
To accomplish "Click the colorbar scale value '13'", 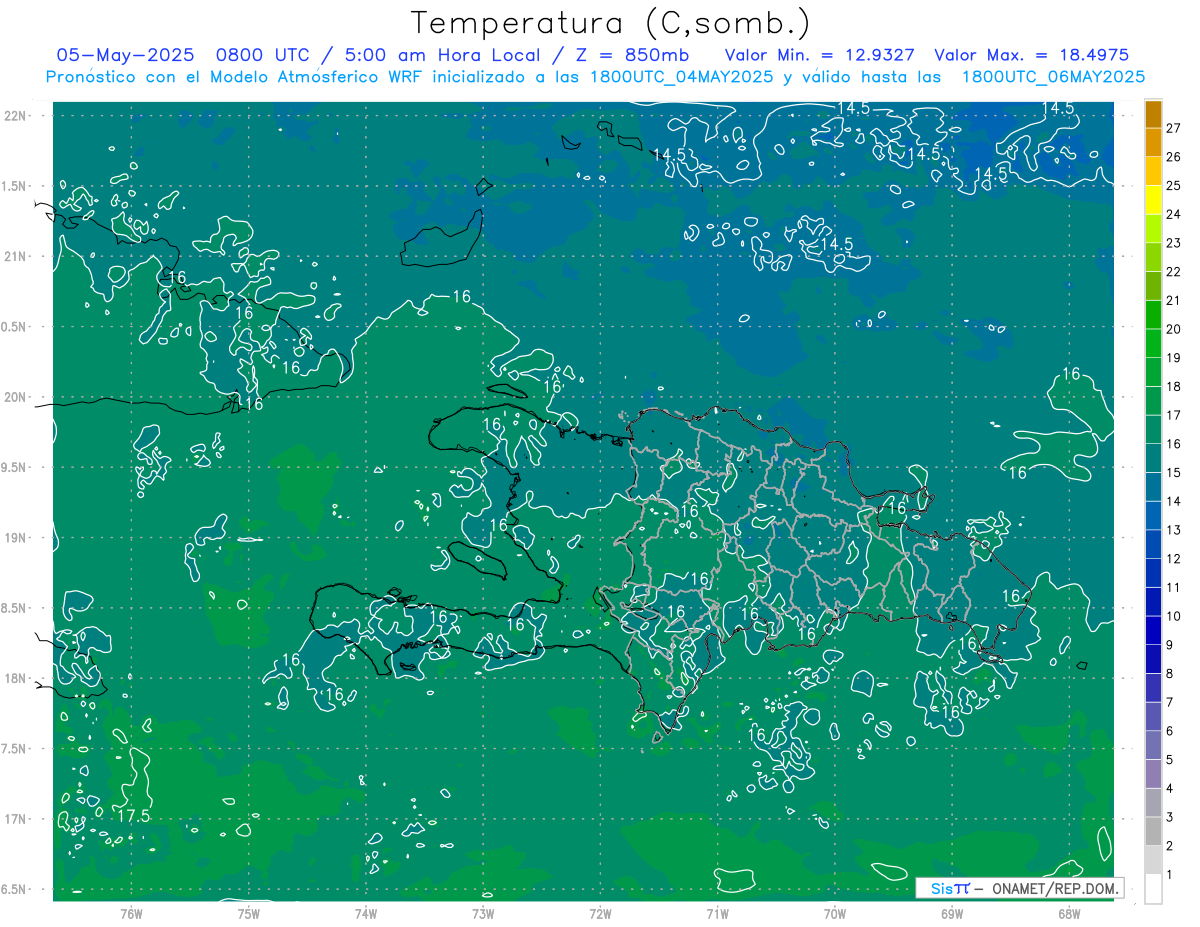I will coord(1174,530).
